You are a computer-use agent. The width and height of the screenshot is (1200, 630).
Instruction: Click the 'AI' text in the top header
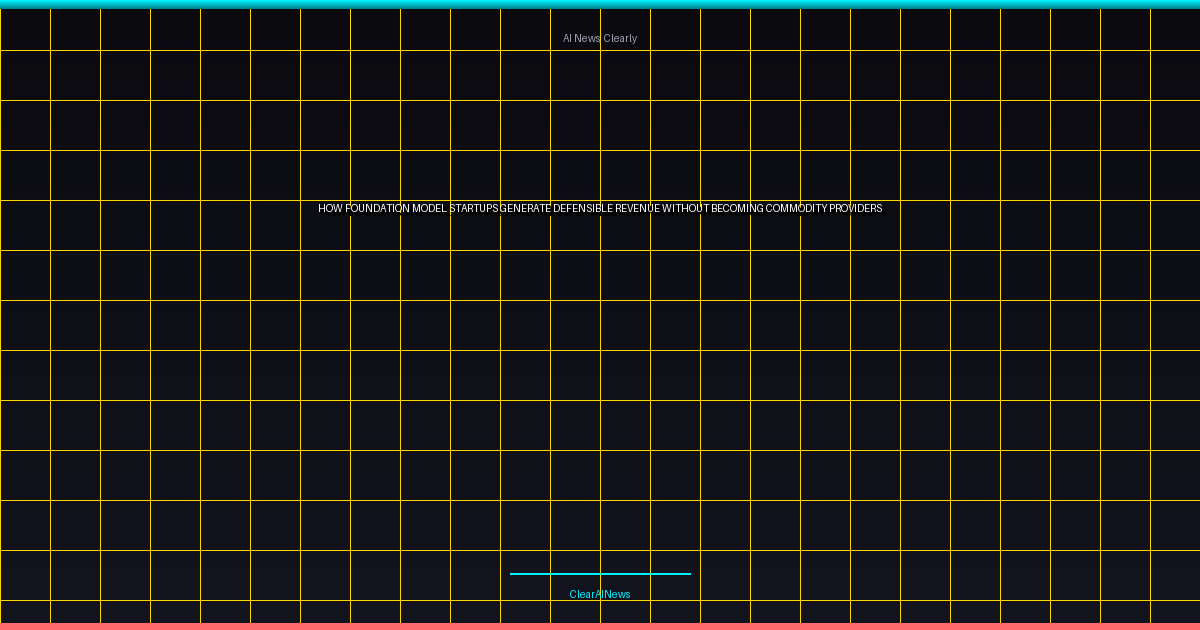pos(567,38)
